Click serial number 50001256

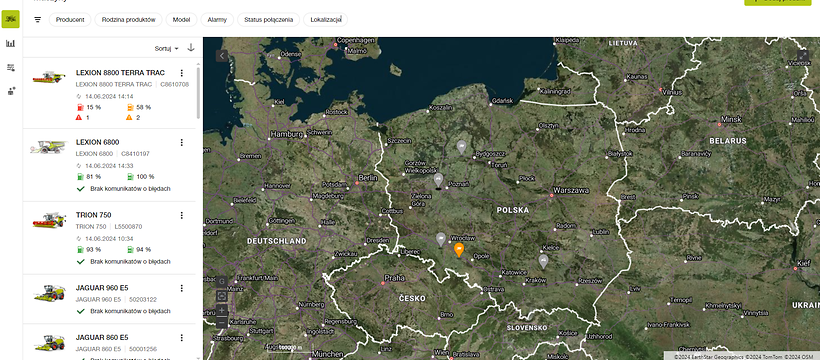pos(143,349)
